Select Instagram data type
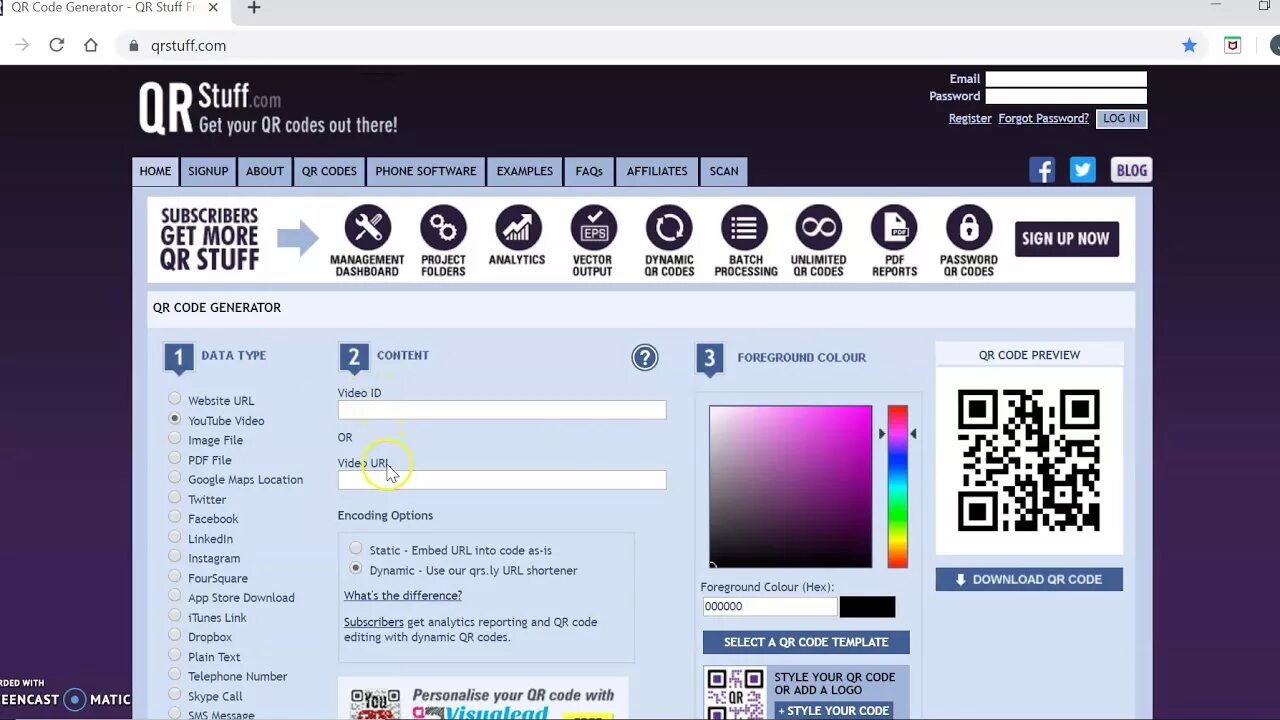1280x720 pixels. (175, 556)
